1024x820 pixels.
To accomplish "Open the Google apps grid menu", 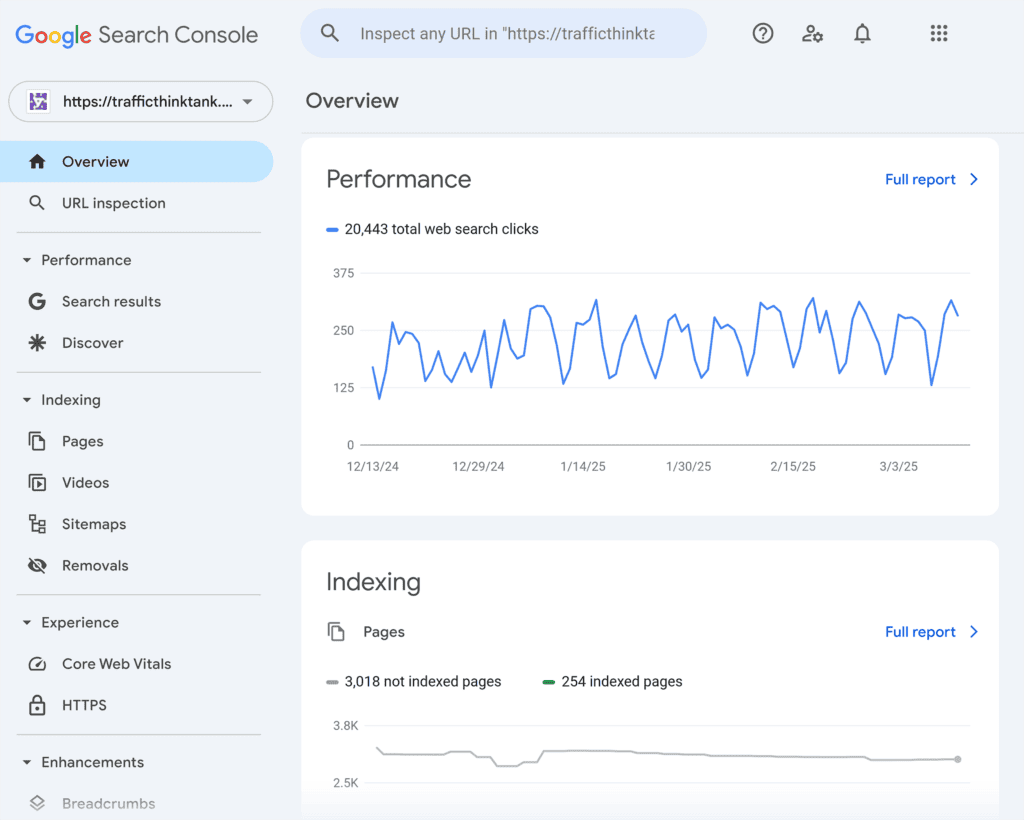I will point(939,33).
